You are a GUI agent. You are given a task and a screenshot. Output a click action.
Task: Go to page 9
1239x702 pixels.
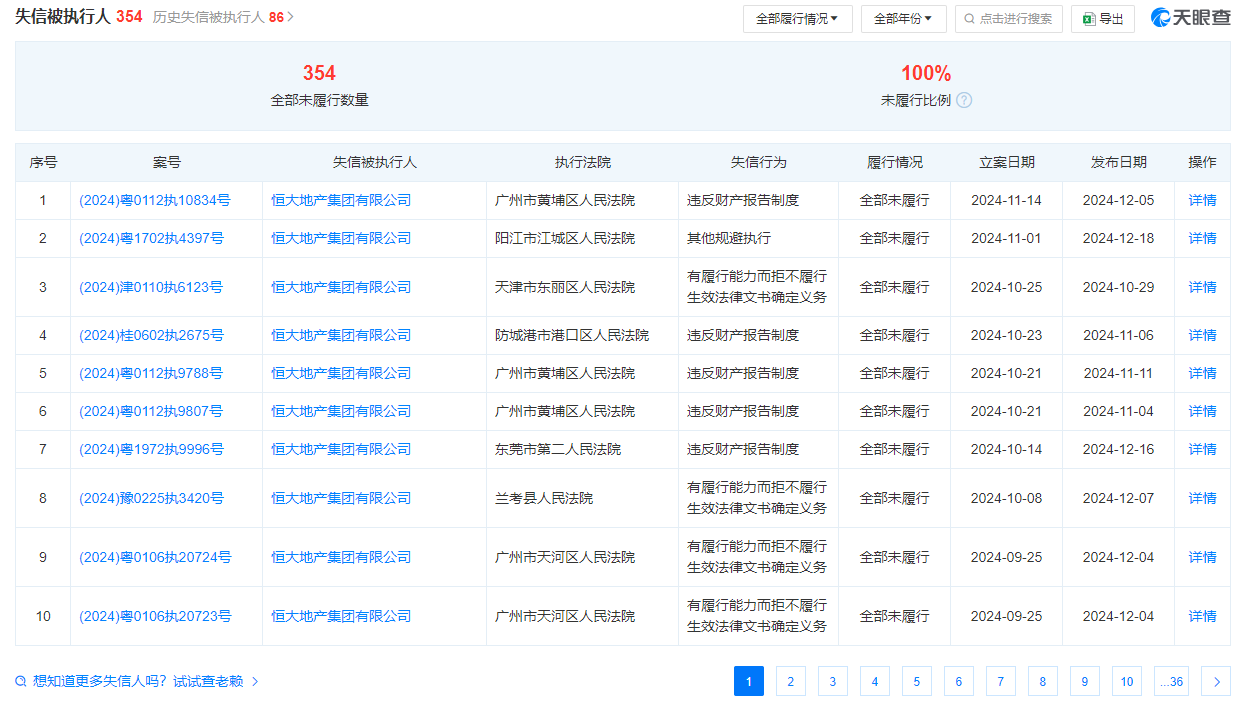coord(1084,682)
